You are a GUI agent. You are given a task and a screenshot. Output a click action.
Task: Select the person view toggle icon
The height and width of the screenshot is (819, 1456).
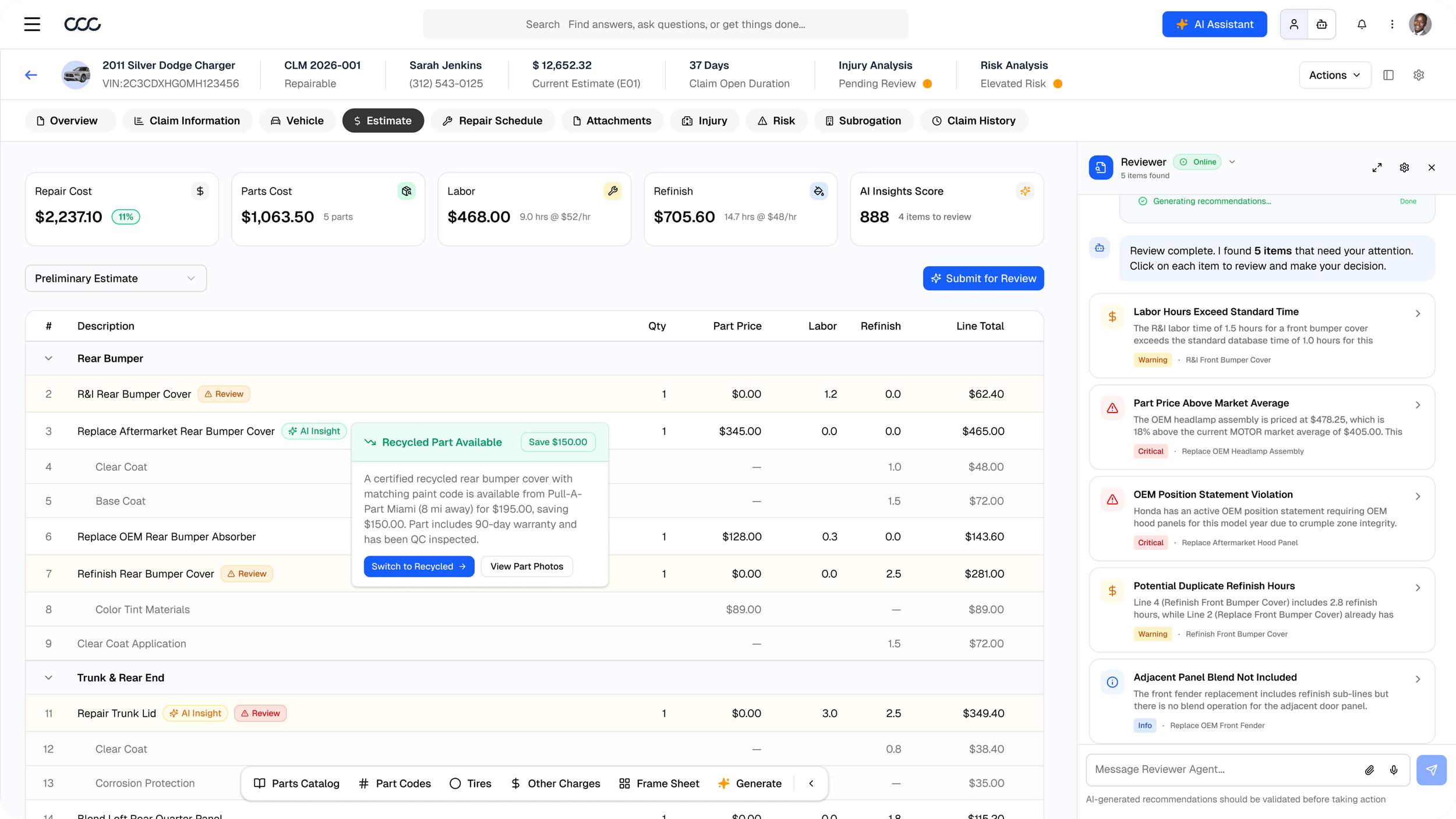1294,24
